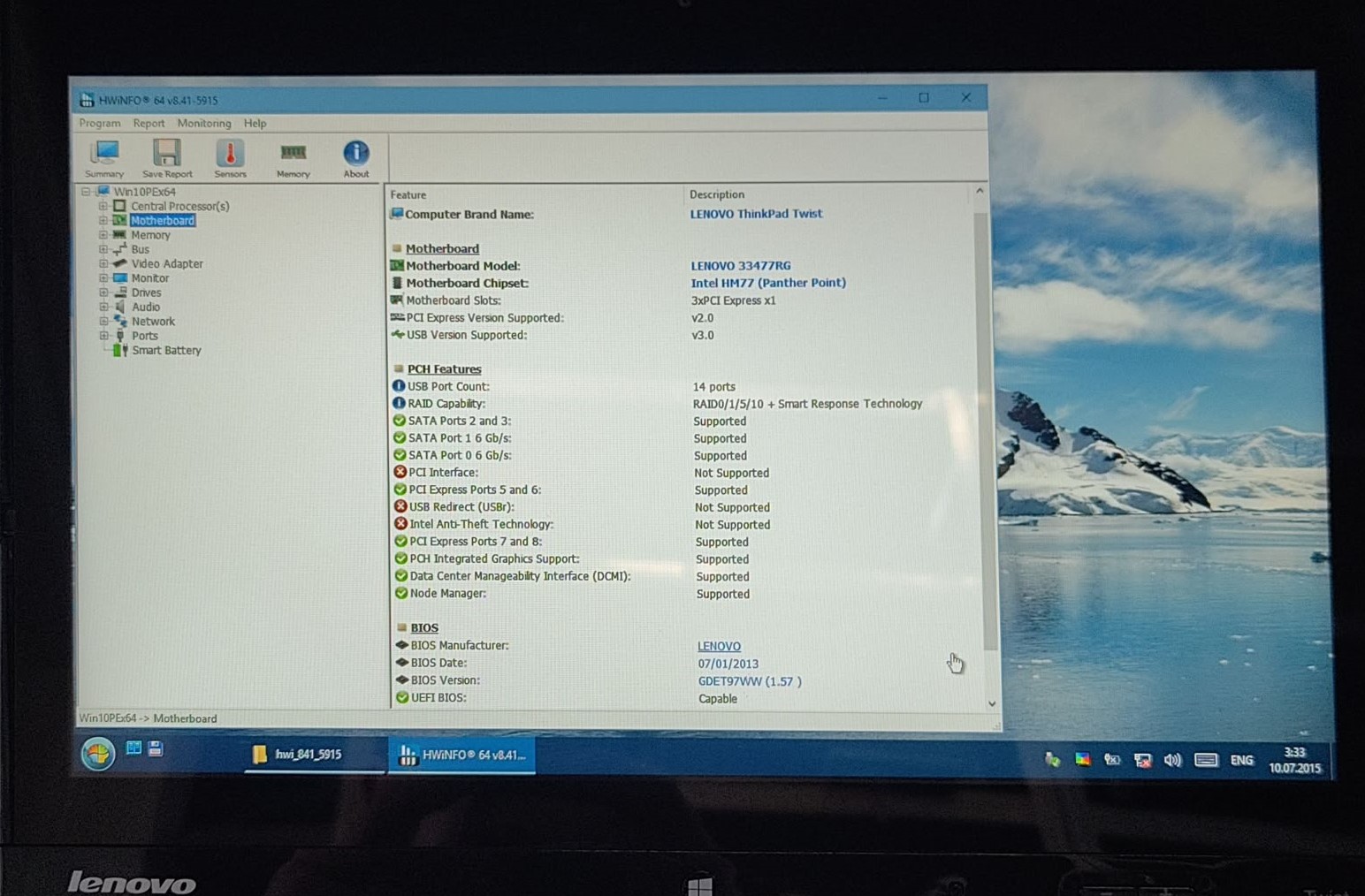The width and height of the screenshot is (1365, 896).
Task: Expand the Audio tree node
Action: (x=103, y=307)
